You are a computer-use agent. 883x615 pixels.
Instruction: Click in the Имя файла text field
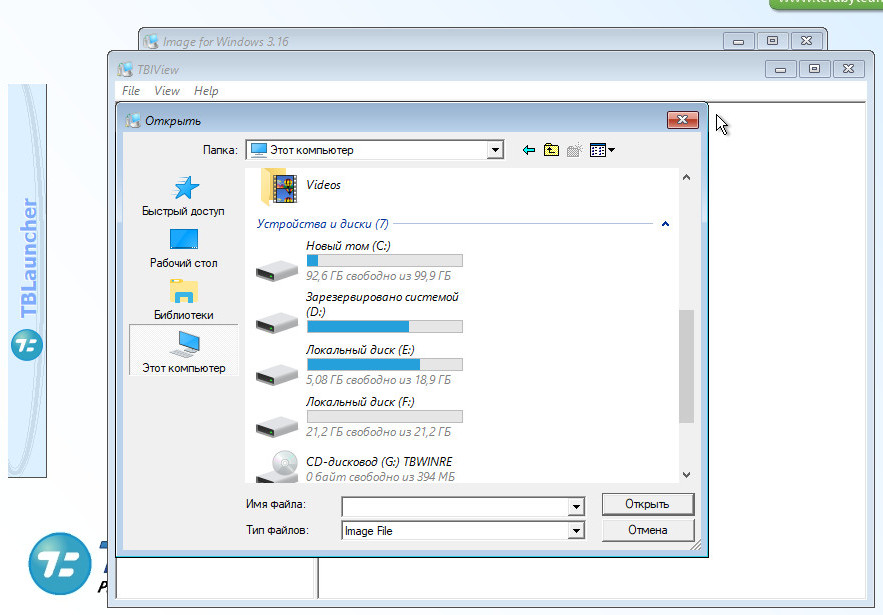point(455,506)
